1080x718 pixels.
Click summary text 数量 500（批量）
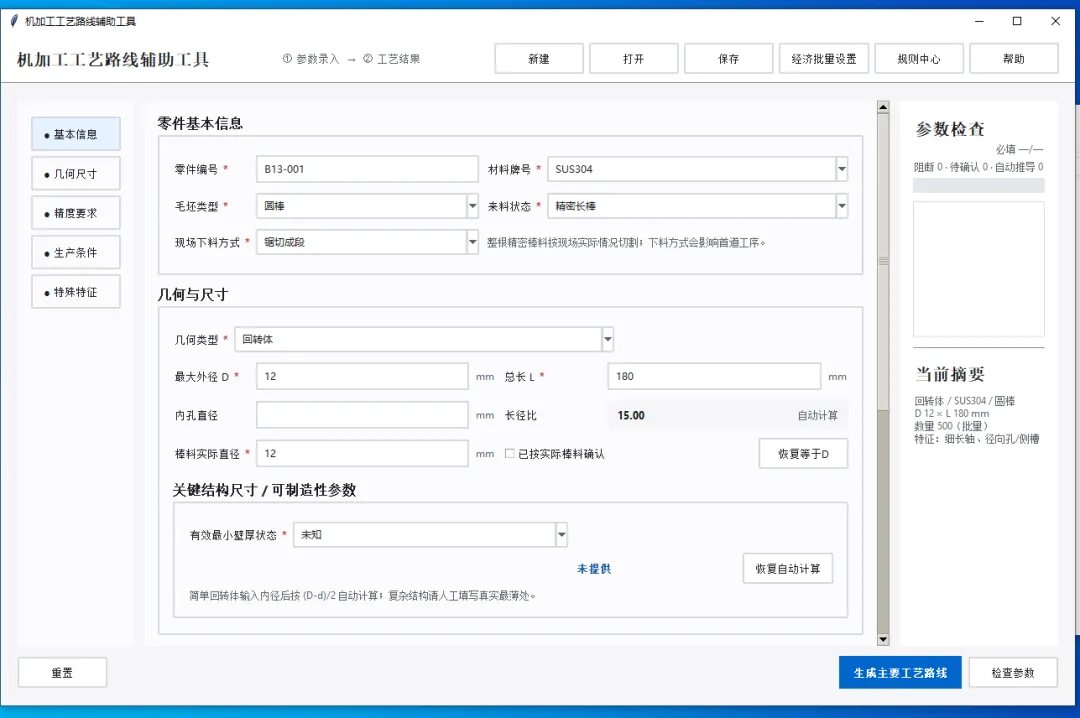(x=951, y=426)
